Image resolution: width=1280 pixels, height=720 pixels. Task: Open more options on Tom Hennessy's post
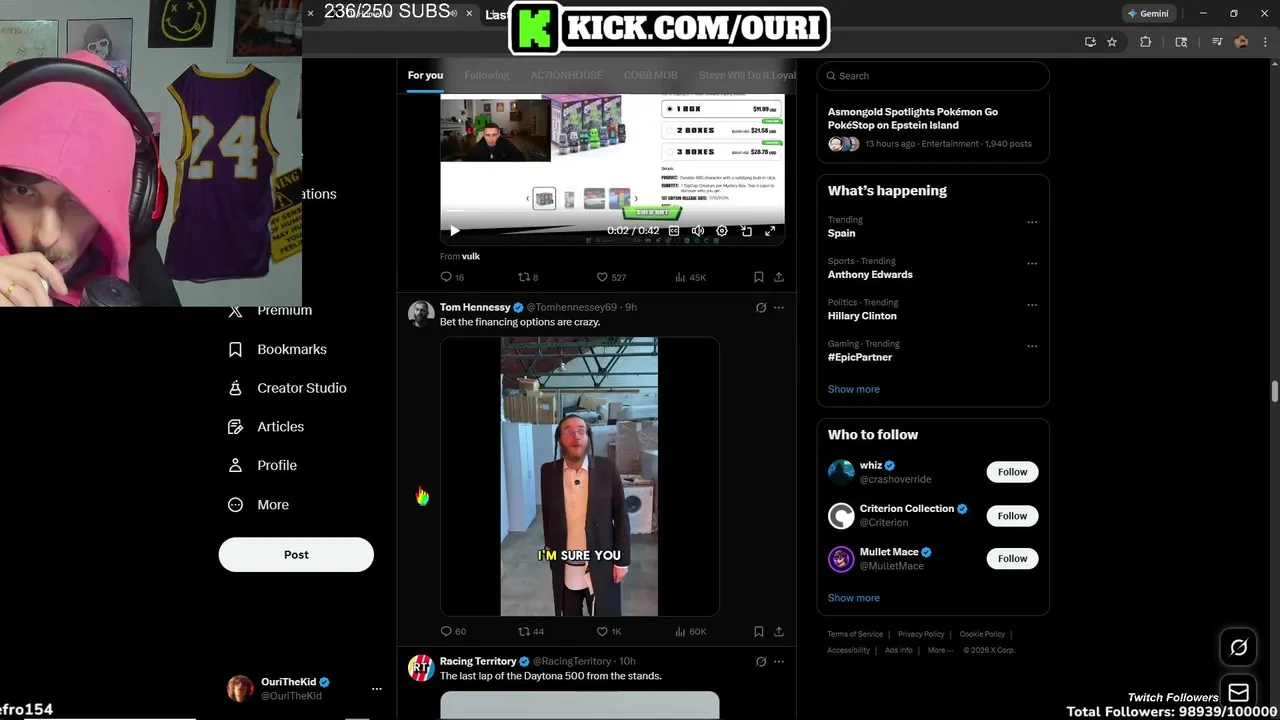pyautogui.click(x=779, y=308)
